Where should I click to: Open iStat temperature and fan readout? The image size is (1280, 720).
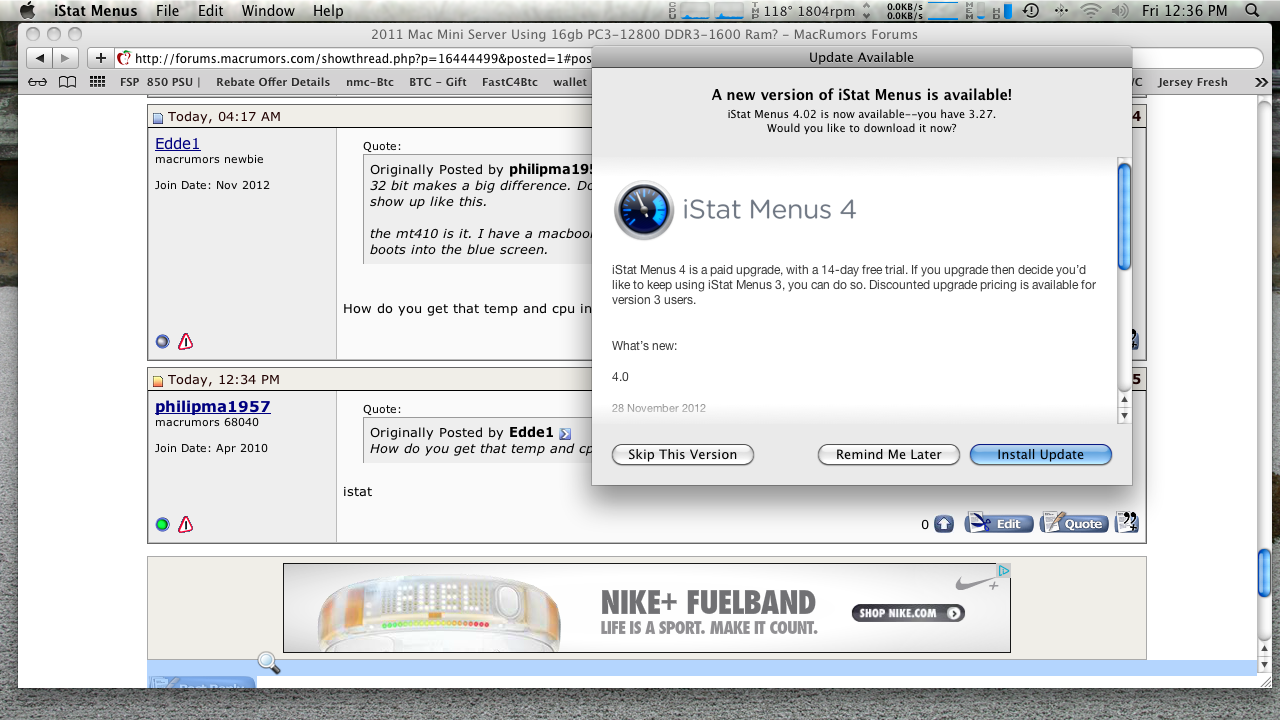810,11
